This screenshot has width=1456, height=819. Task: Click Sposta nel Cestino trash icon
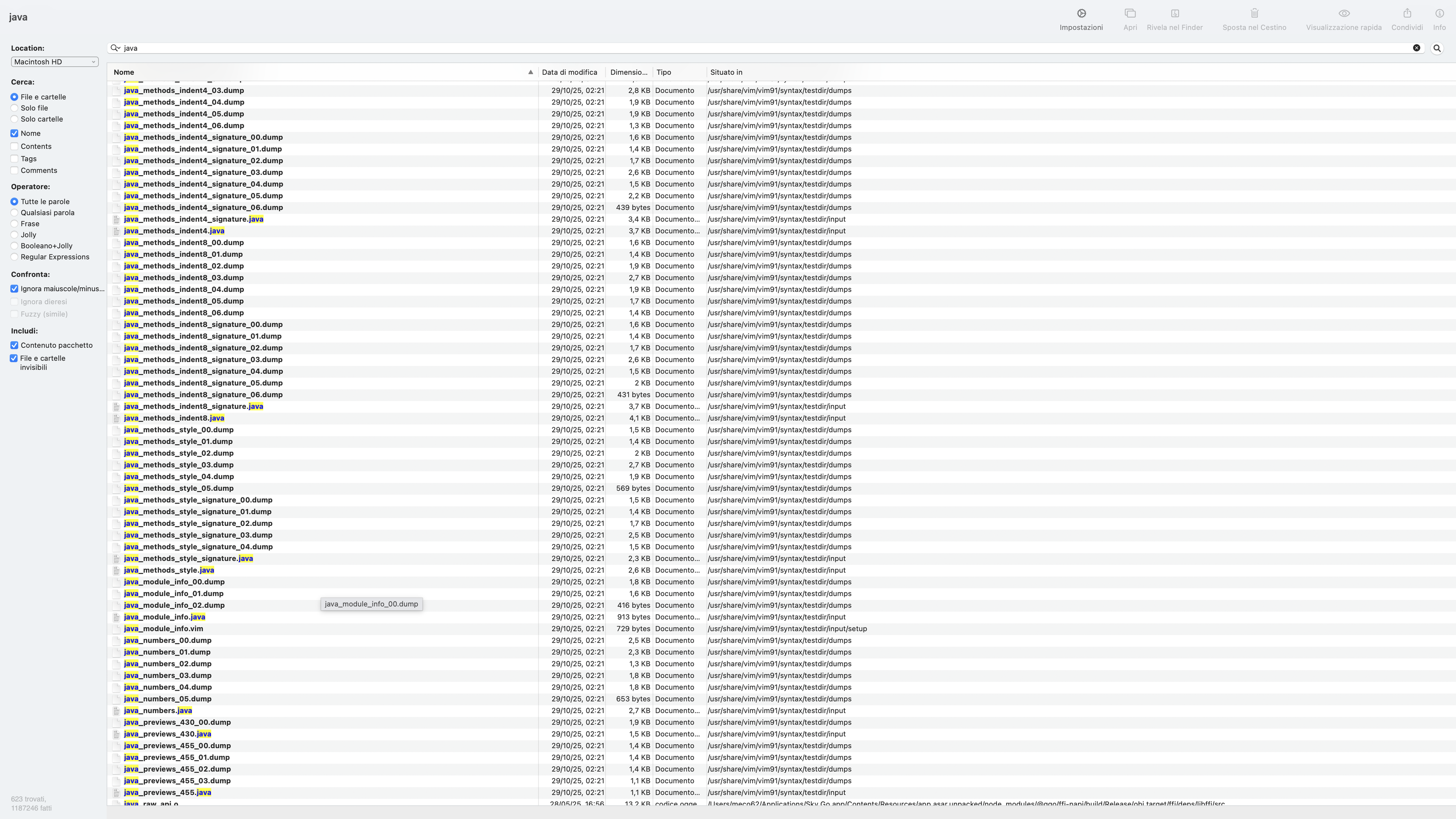(x=1254, y=14)
